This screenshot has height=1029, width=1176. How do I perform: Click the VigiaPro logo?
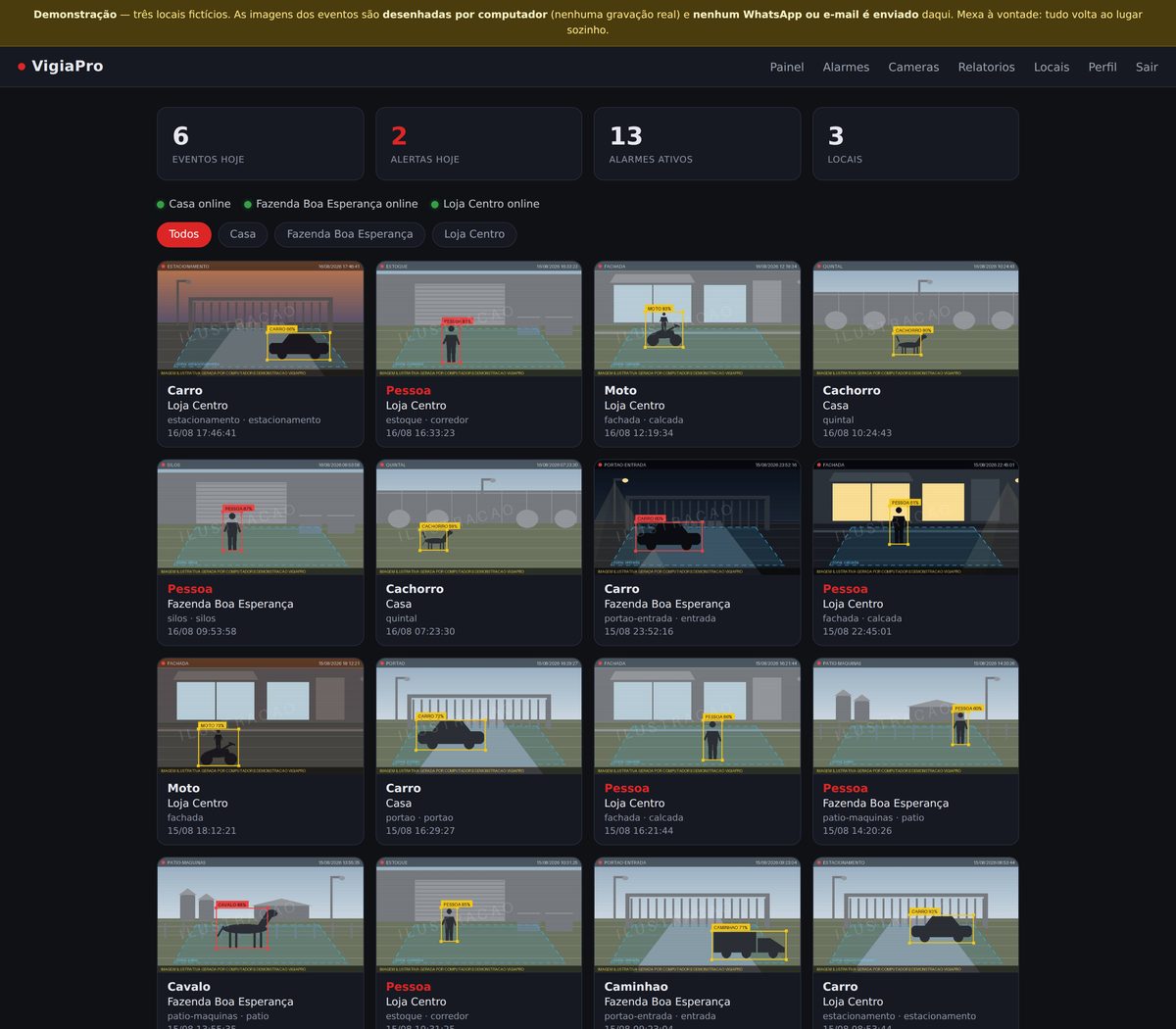[61, 67]
